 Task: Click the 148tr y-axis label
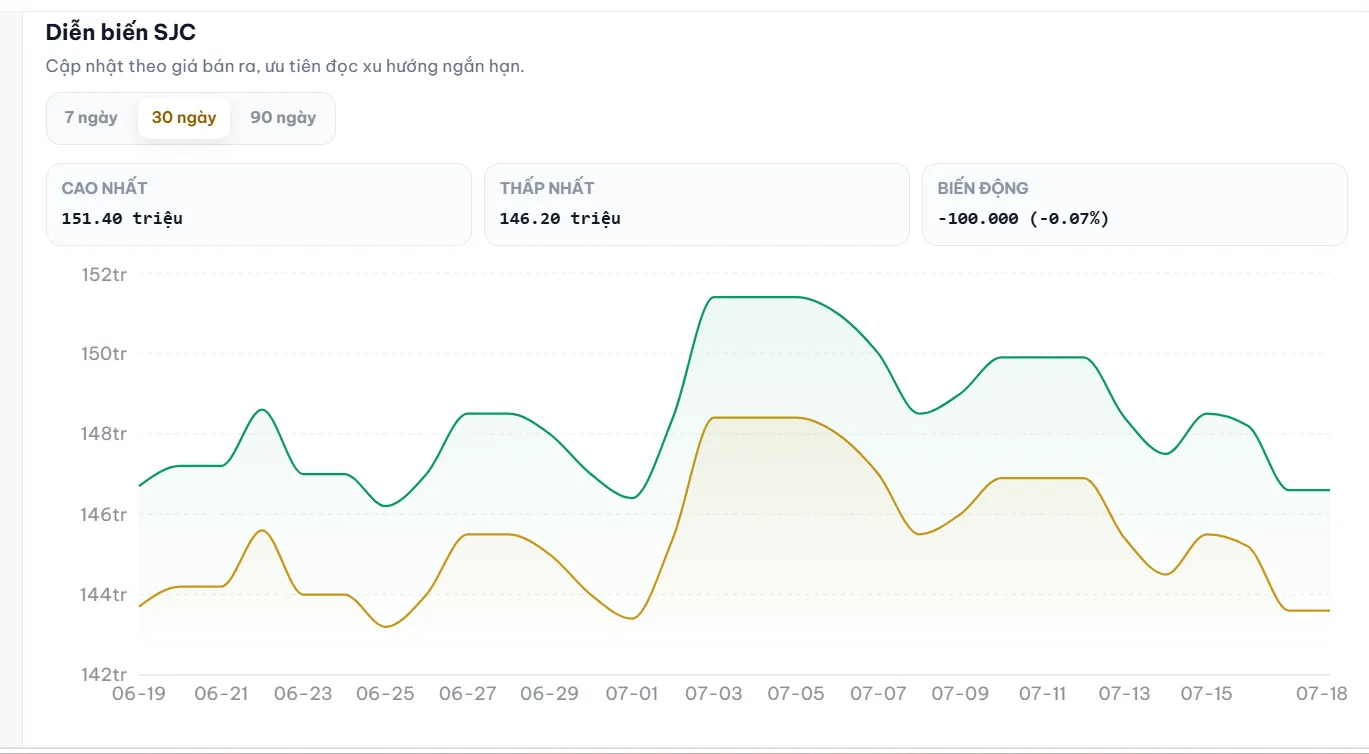point(104,434)
